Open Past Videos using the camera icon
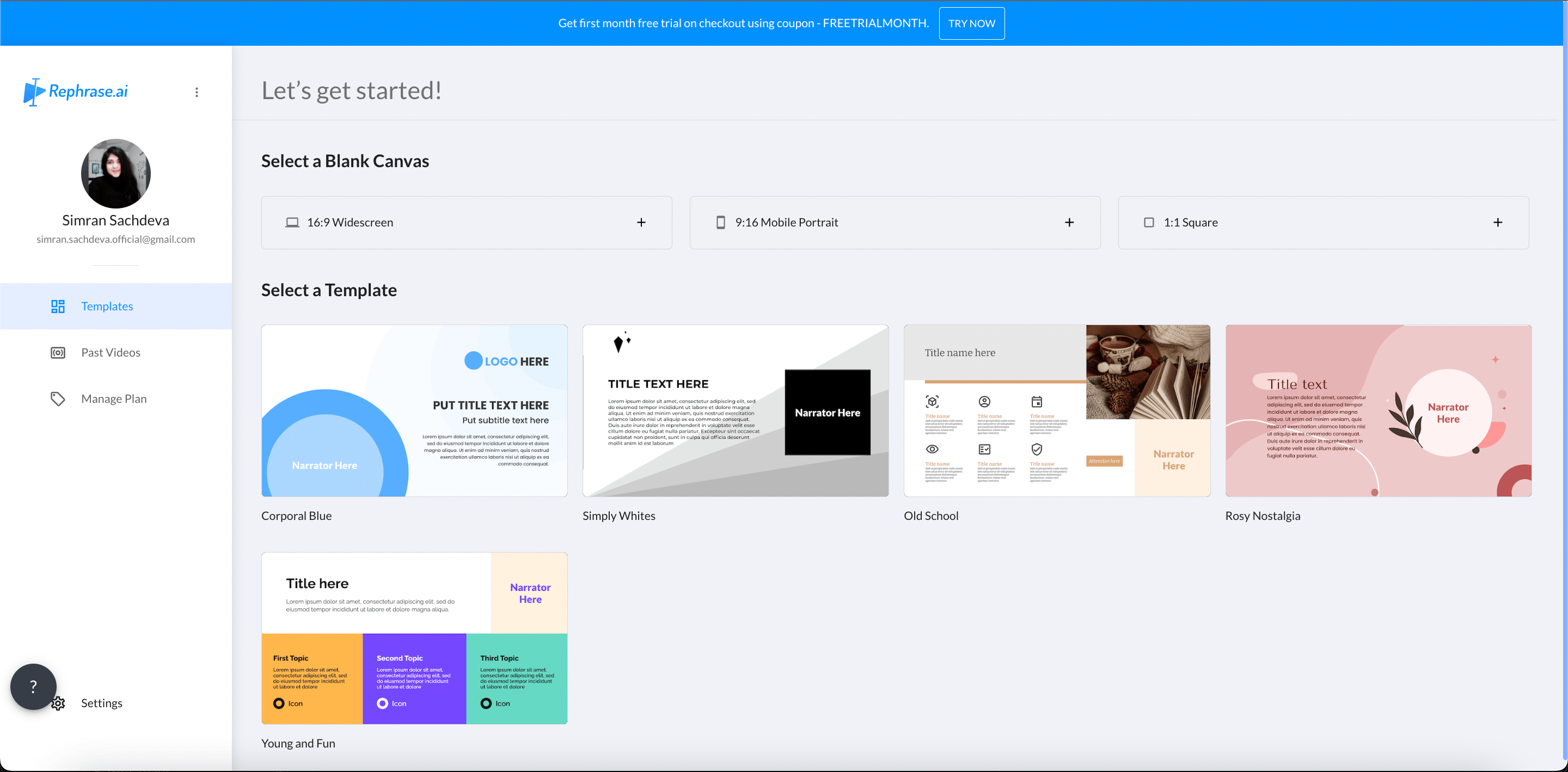The height and width of the screenshot is (772, 1568). (x=58, y=352)
